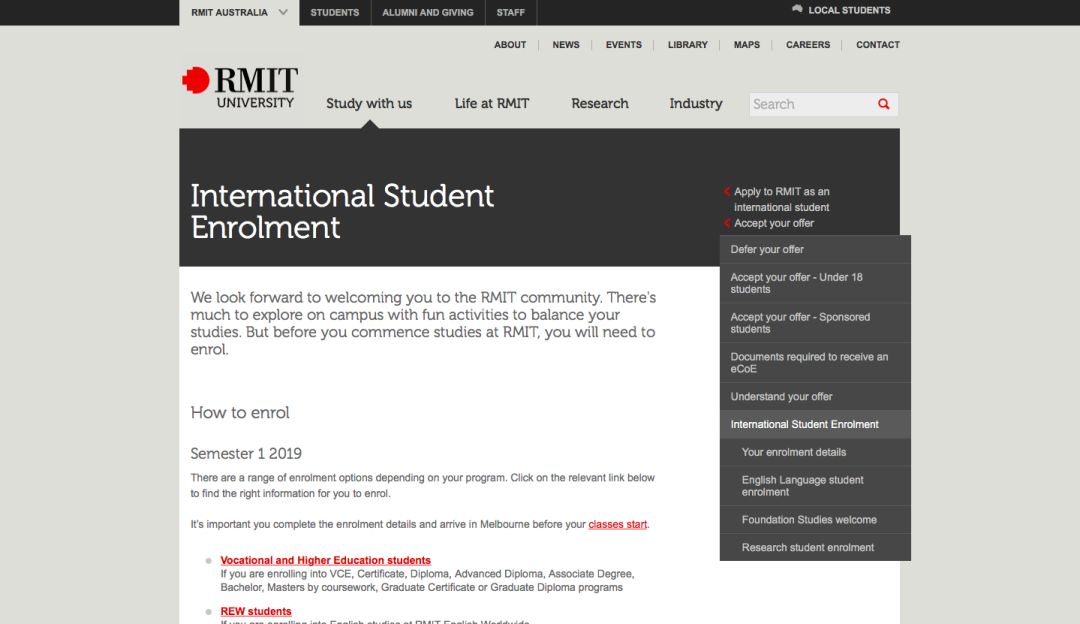The image size is (1080, 624).
Task: Click the Semester 1 2019 heading
Action: pyautogui.click(x=246, y=453)
